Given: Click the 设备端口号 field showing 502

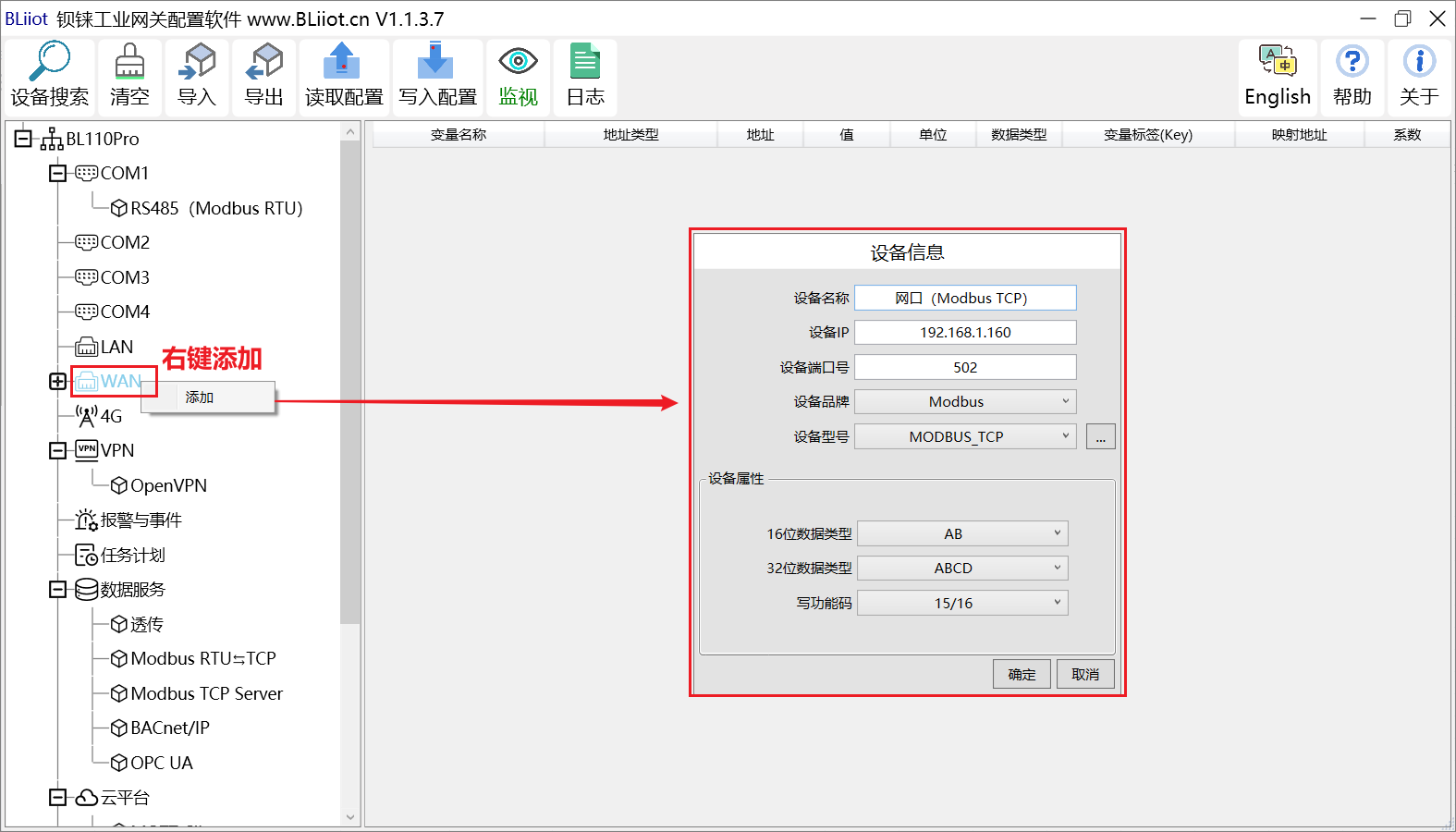Looking at the screenshot, I should click(965, 367).
